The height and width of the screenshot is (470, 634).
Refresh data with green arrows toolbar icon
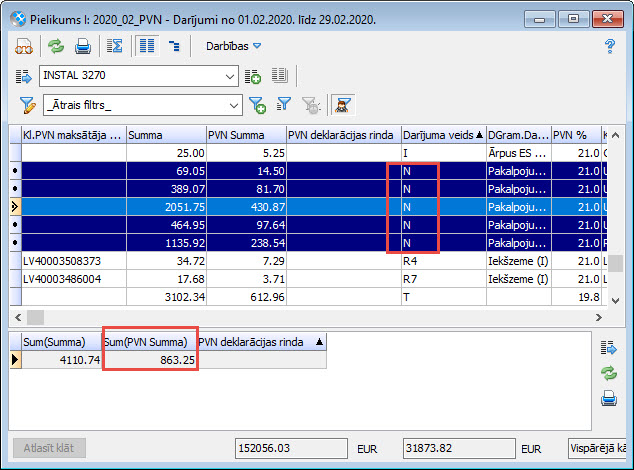click(55, 46)
